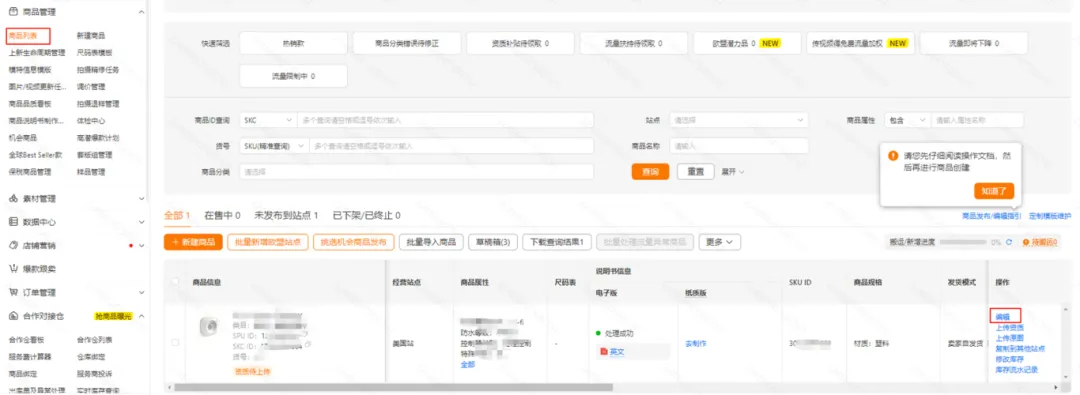Click the 批量导入商品 button
1080x395 pixels.
pyautogui.click(x=430, y=242)
